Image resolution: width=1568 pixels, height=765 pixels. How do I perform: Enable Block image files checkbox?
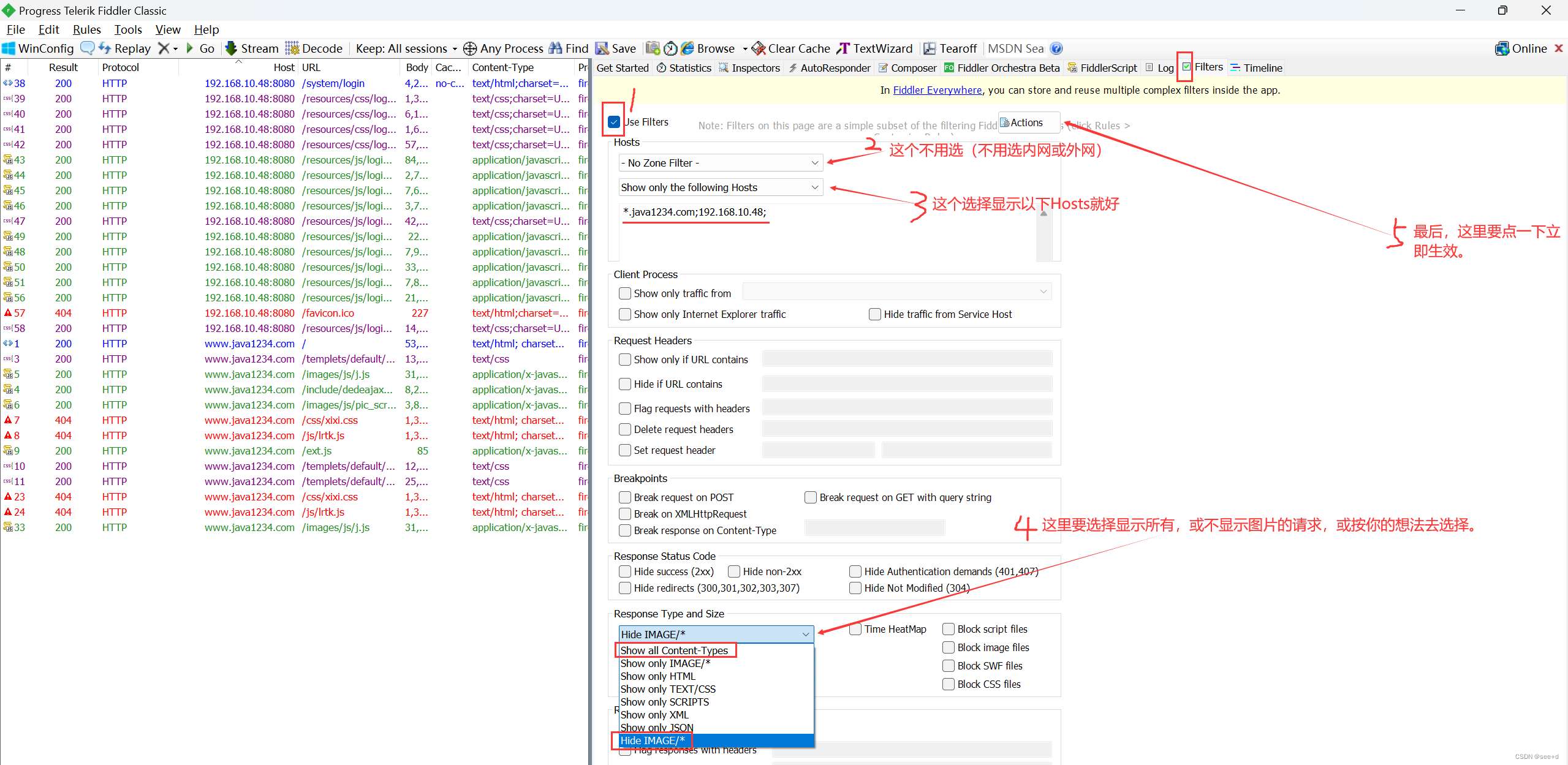949,647
